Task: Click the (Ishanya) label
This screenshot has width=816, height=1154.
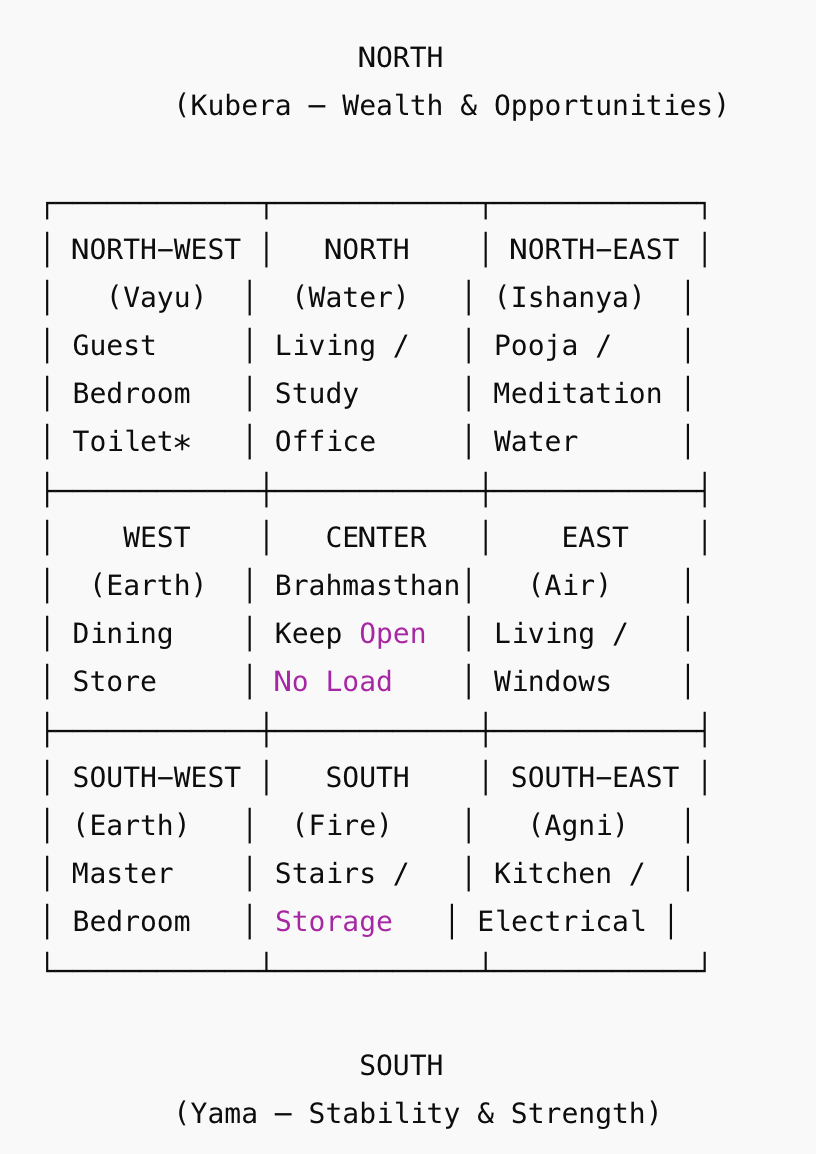Action: point(569,298)
